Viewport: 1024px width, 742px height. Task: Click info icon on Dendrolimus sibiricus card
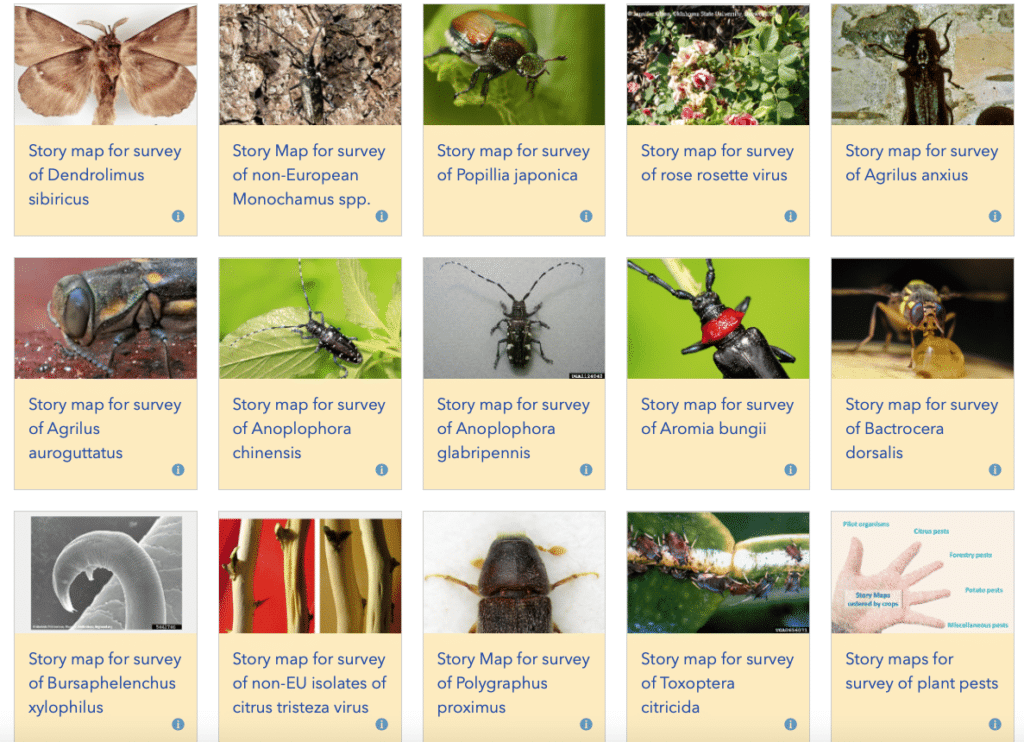click(178, 216)
